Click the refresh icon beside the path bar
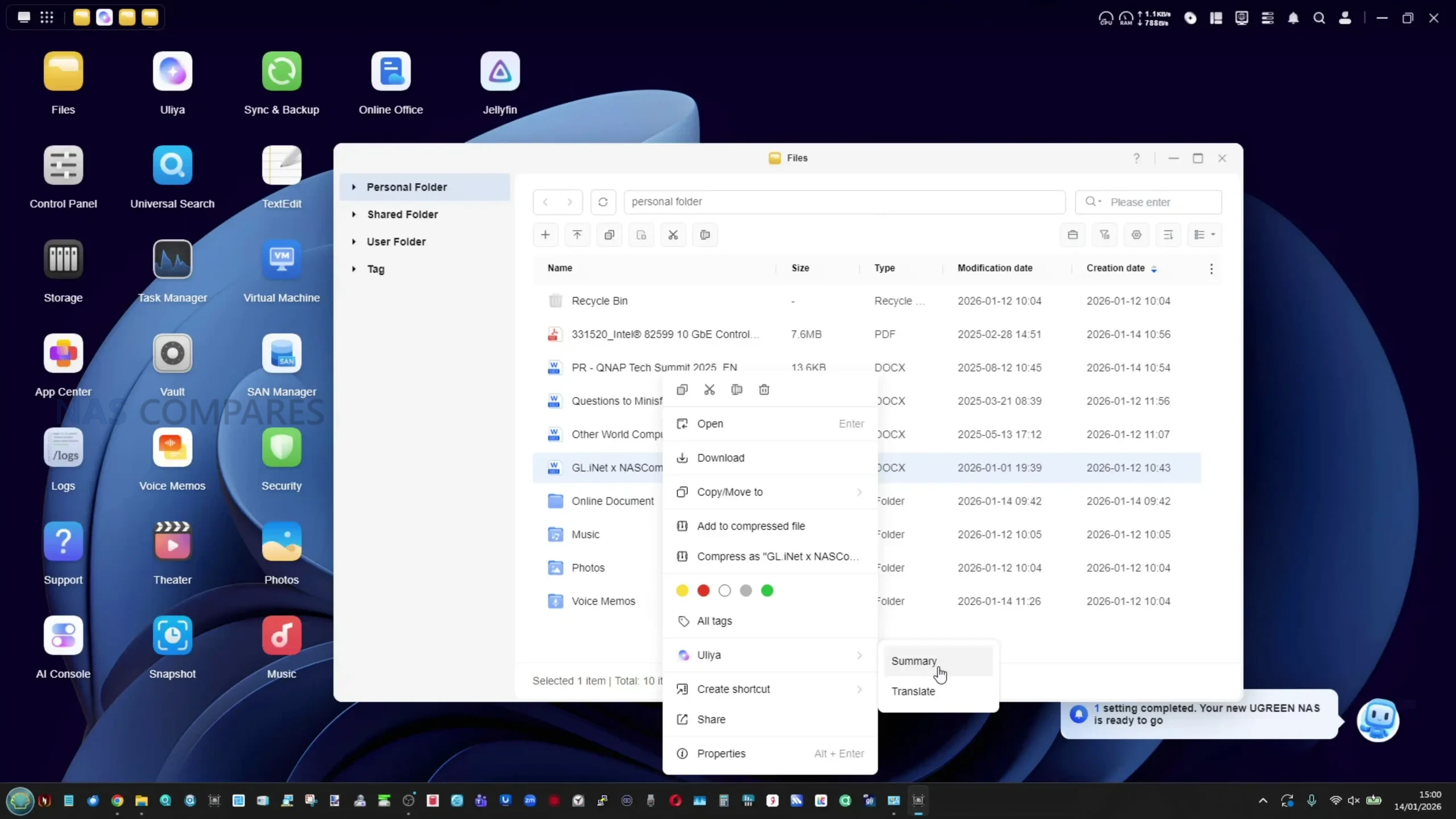The width and height of the screenshot is (1456, 819). click(603, 202)
